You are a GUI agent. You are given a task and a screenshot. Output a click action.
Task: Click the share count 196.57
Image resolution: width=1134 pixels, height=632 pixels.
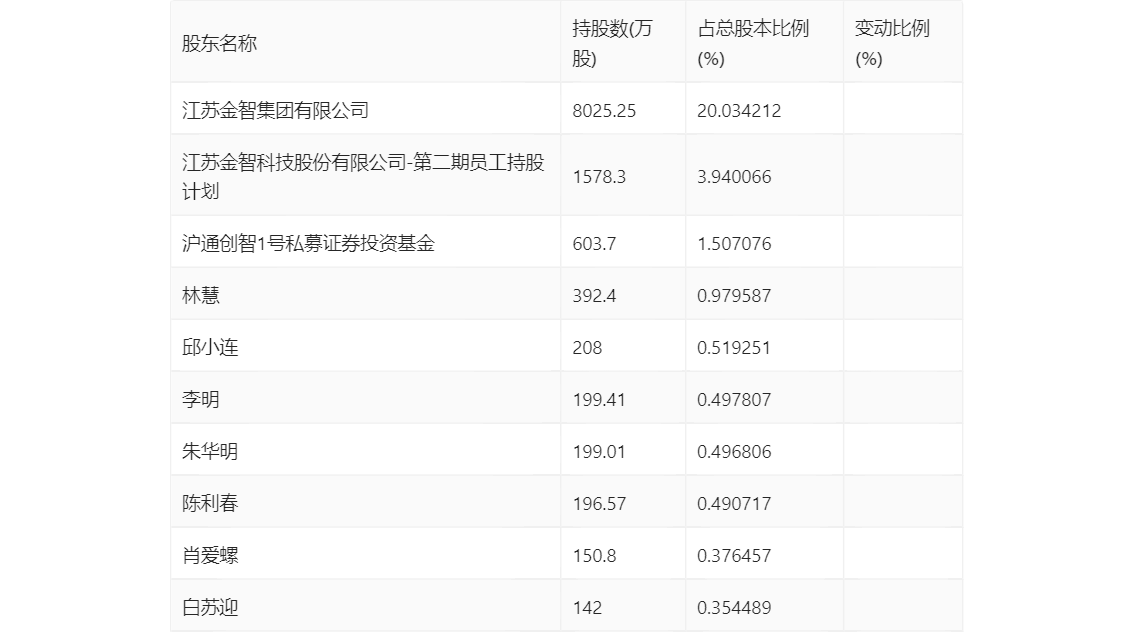point(599,504)
